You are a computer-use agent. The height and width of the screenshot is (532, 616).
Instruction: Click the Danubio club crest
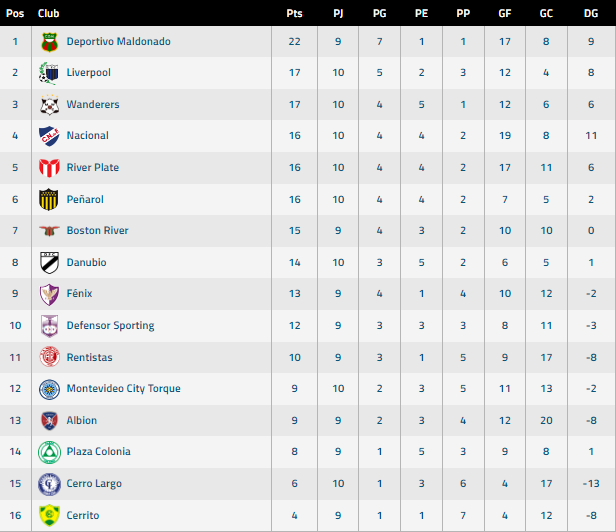coord(48,262)
